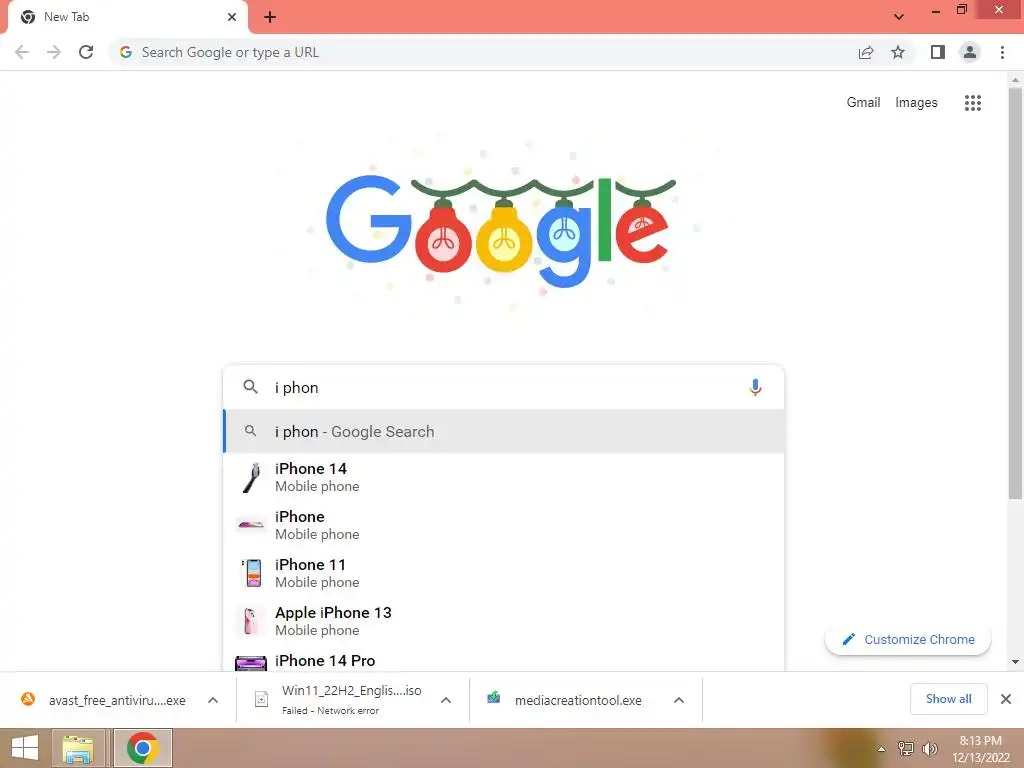
Task: Click the iPhone 14 suggestion thumbnail
Action: [x=251, y=477]
